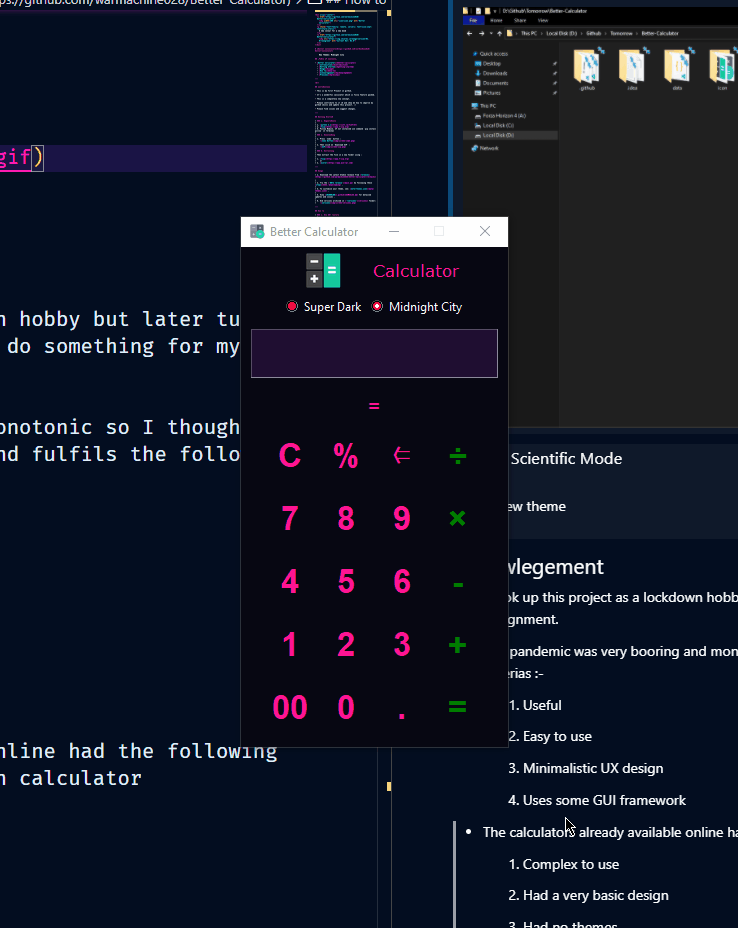Open the Share tab in File Explorer

coord(520,20)
